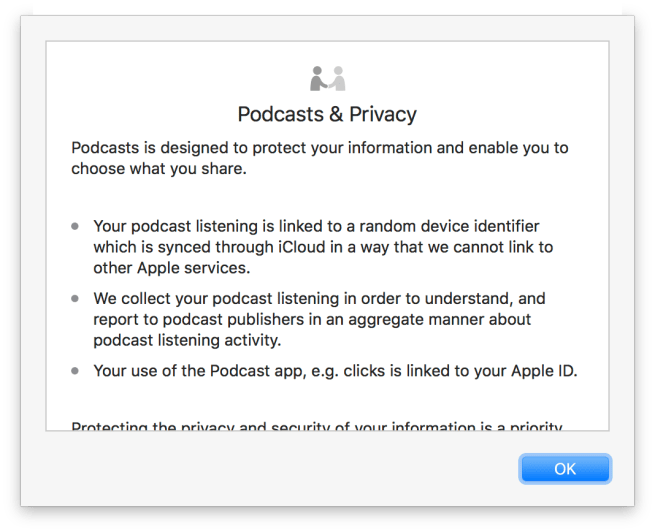Click the intro paragraph about protecting information
Image resolution: width=655 pixels, height=532 pixels.
[320, 158]
